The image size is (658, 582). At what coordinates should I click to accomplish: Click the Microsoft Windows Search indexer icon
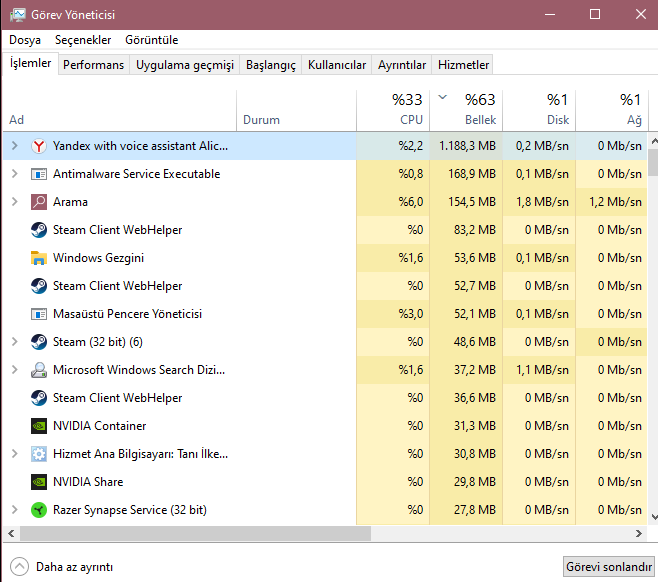(x=39, y=370)
